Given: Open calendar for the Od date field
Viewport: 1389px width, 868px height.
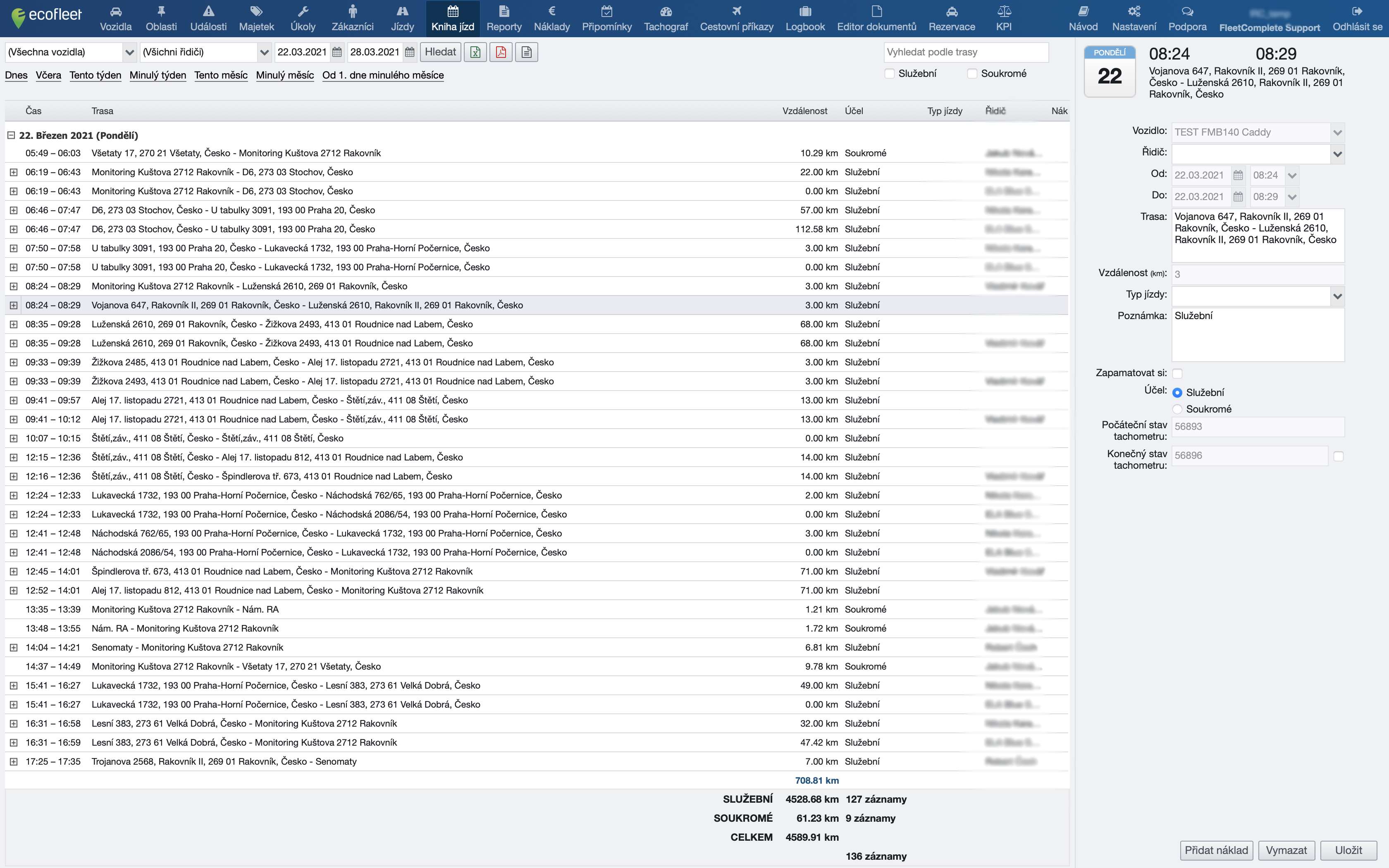Looking at the screenshot, I should pos(1238,176).
